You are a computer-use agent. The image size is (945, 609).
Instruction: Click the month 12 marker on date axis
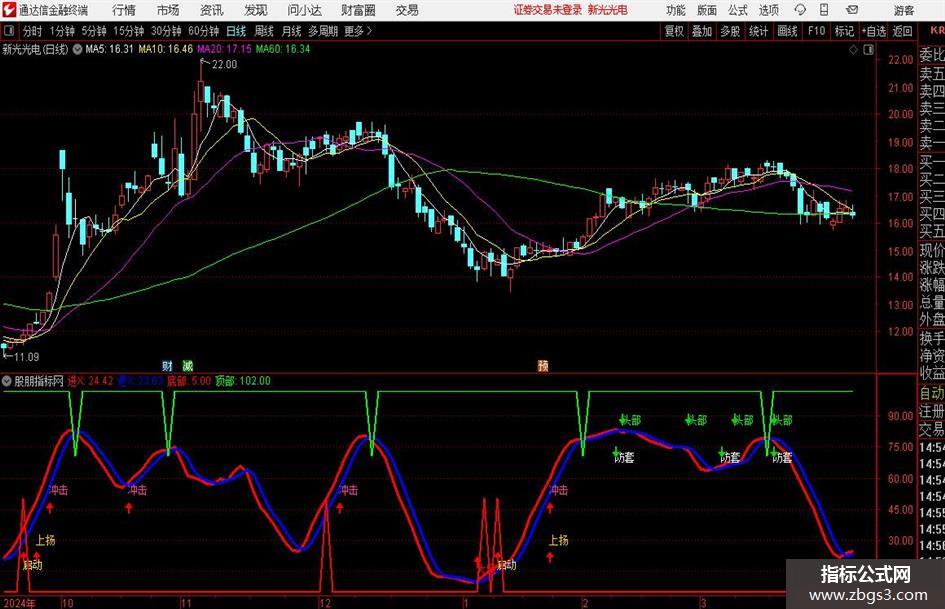(325, 603)
